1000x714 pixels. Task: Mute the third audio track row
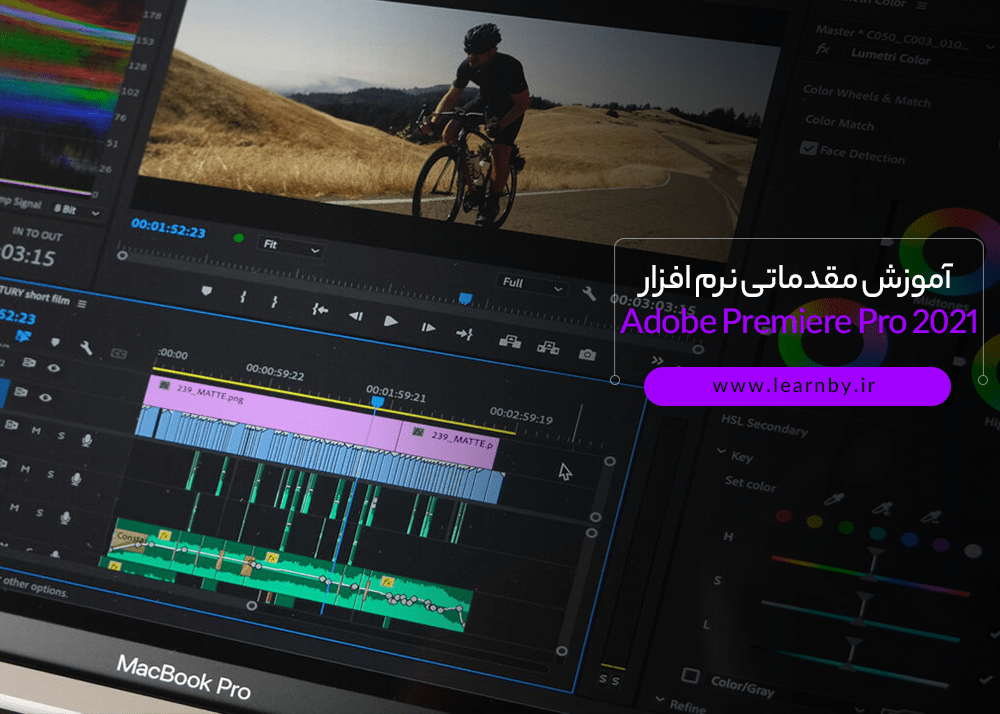point(15,507)
